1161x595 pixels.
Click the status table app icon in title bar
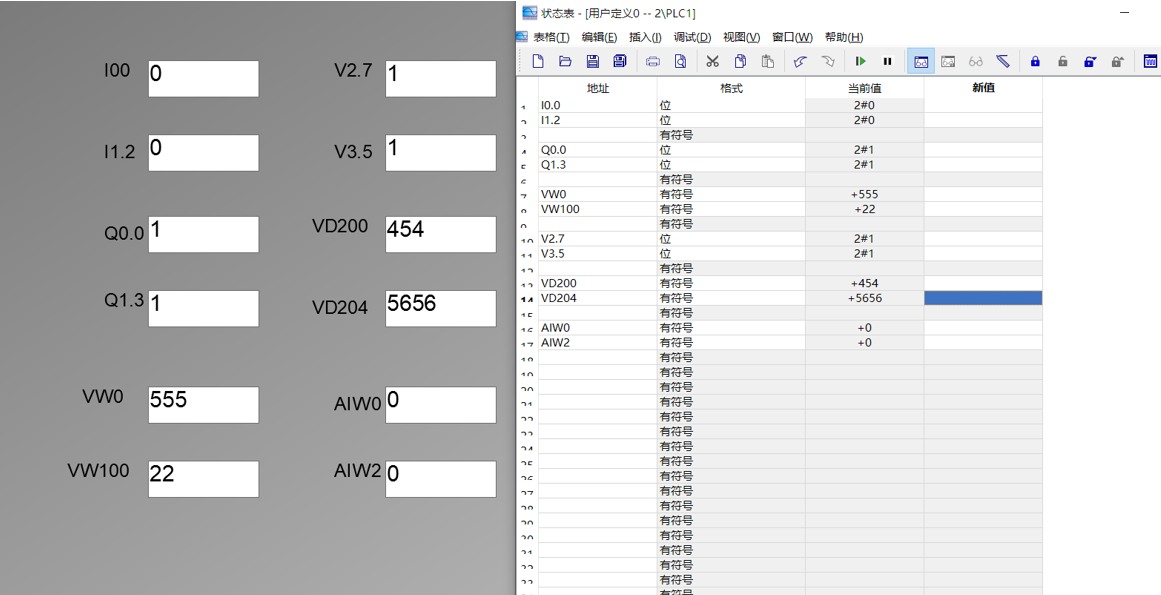pyautogui.click(x=529, y=13)
